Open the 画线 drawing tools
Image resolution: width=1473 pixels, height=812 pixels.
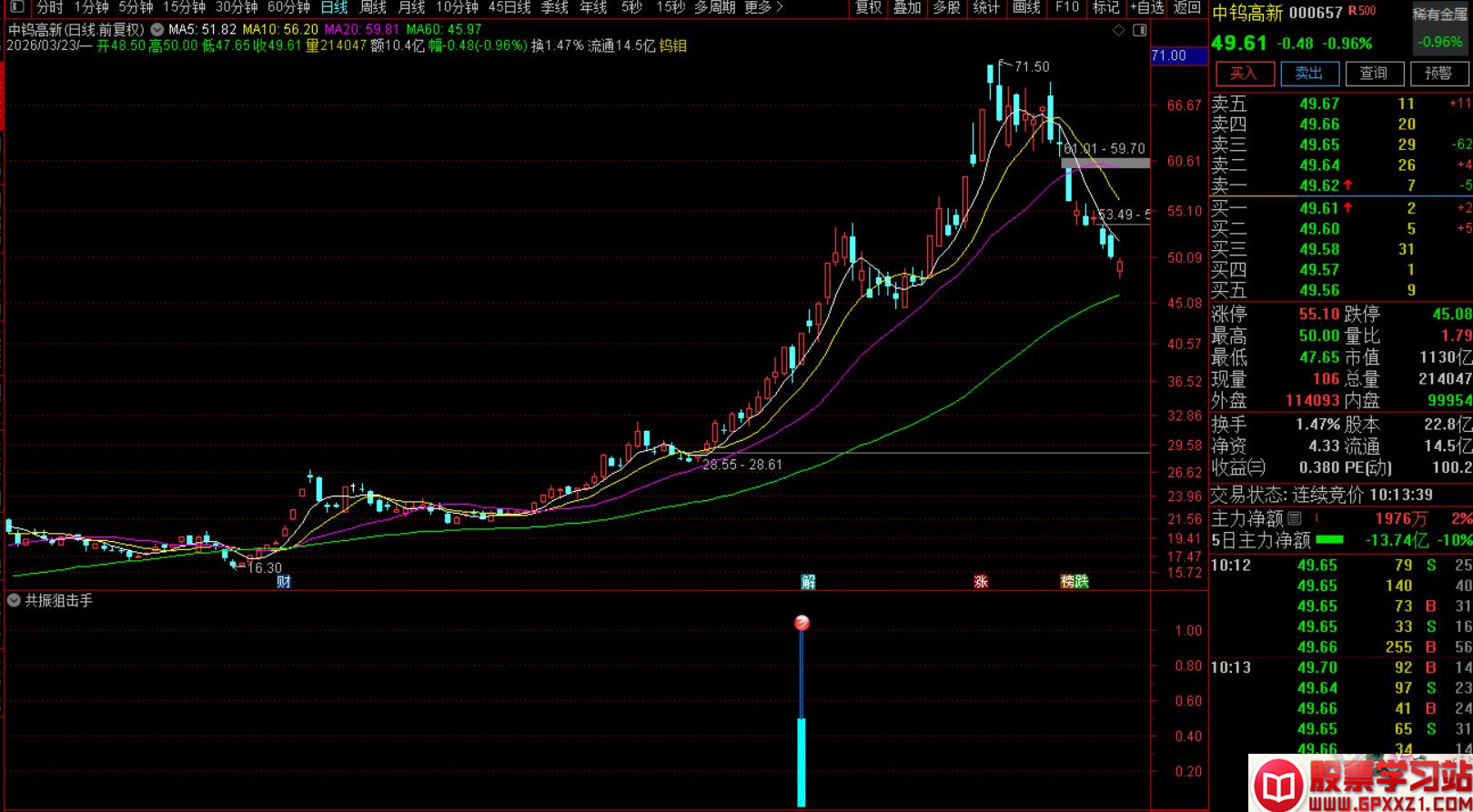click(1025, 7)
